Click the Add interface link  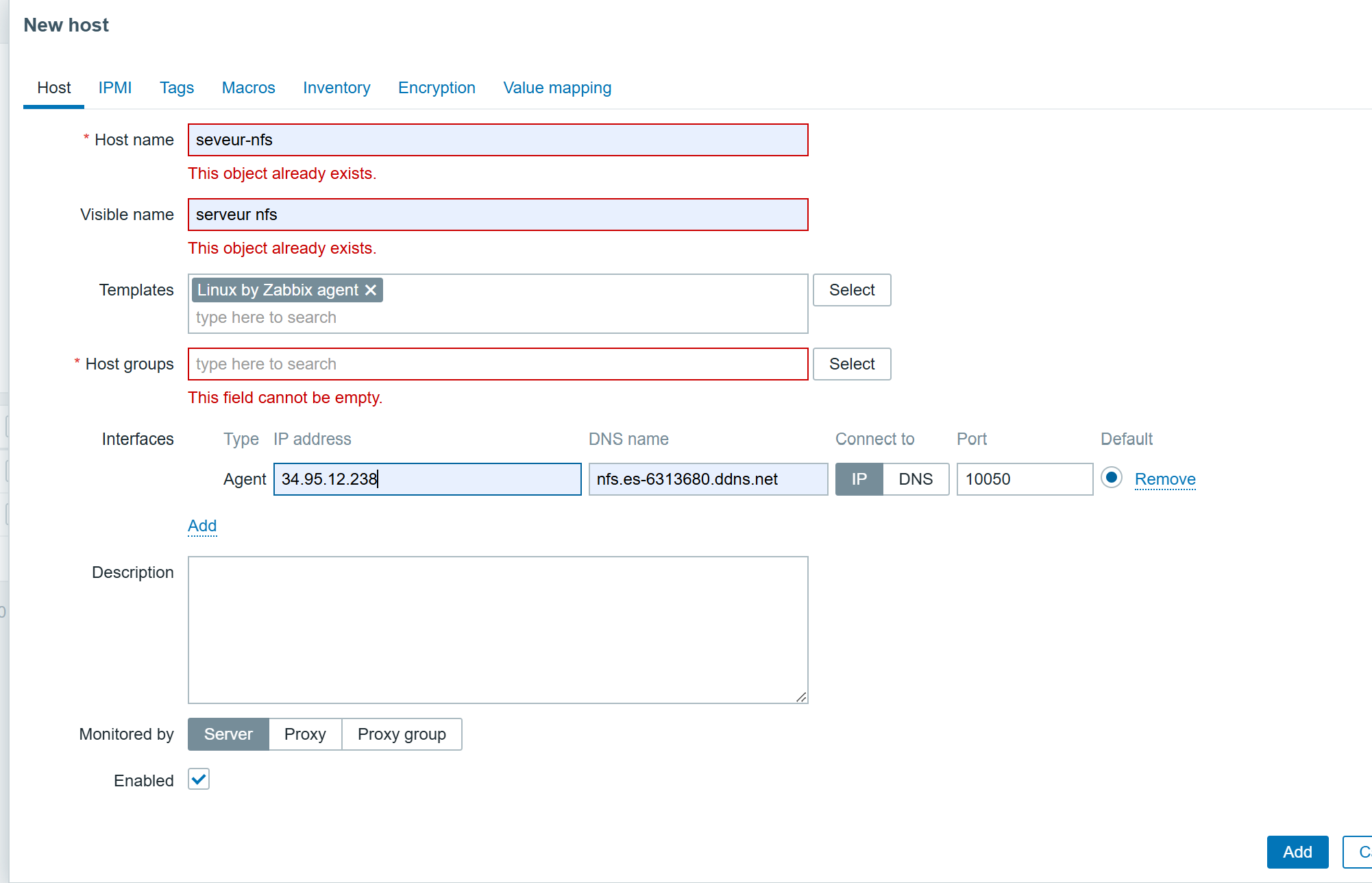tap(202, 526)
